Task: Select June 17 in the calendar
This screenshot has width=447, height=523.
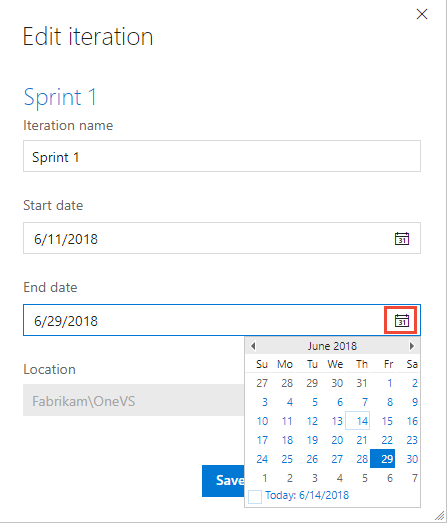Action: click(x=262, y=440)
